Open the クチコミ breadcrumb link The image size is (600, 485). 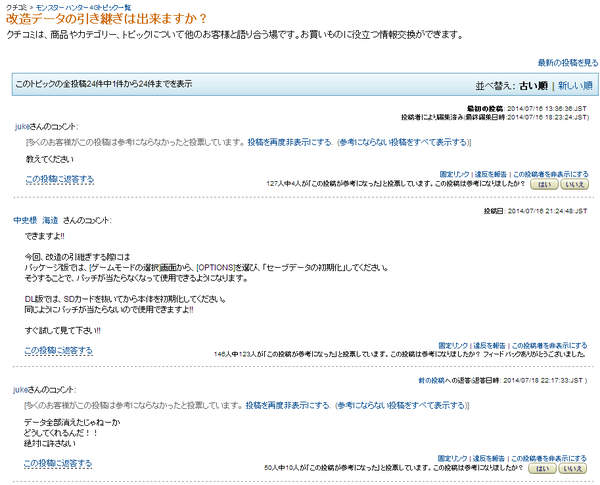click(16, 7)
